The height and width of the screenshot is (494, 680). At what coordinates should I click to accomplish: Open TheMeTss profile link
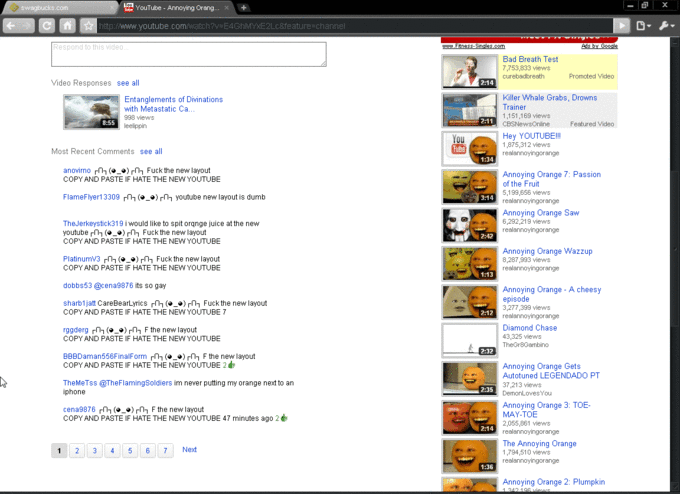point(80,383)
